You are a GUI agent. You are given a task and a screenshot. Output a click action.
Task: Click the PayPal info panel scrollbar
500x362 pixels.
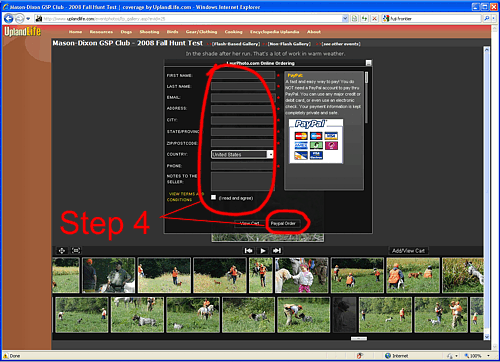366,97
